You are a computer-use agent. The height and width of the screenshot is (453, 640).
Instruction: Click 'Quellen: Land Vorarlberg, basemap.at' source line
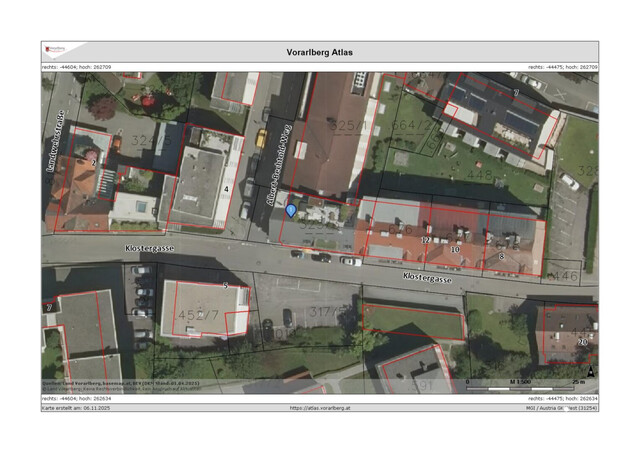[x=121, y=384]
